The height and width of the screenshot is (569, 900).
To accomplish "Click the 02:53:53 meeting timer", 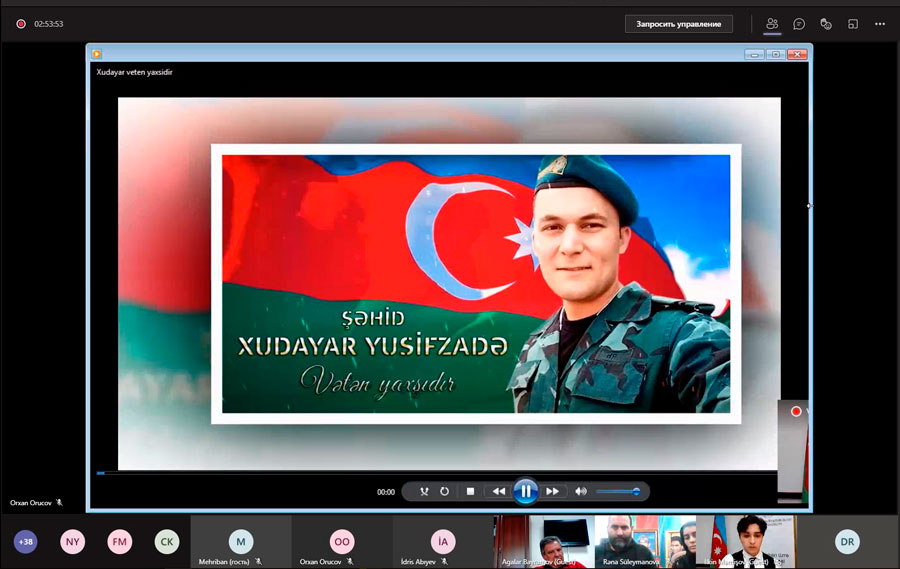I will point(49,24).
